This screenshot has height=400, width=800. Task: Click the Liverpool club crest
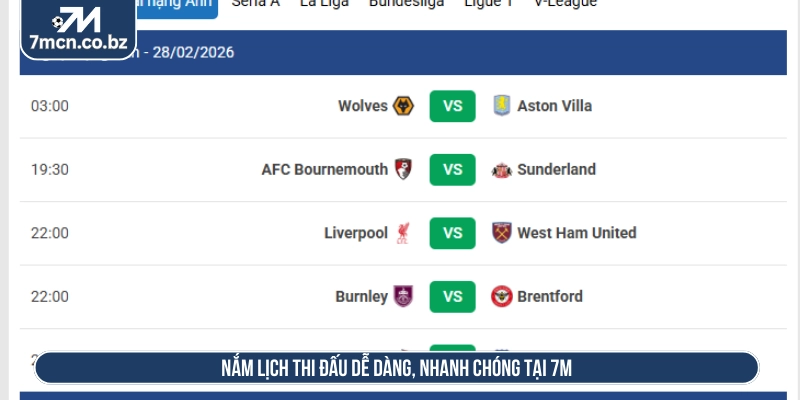404,233
